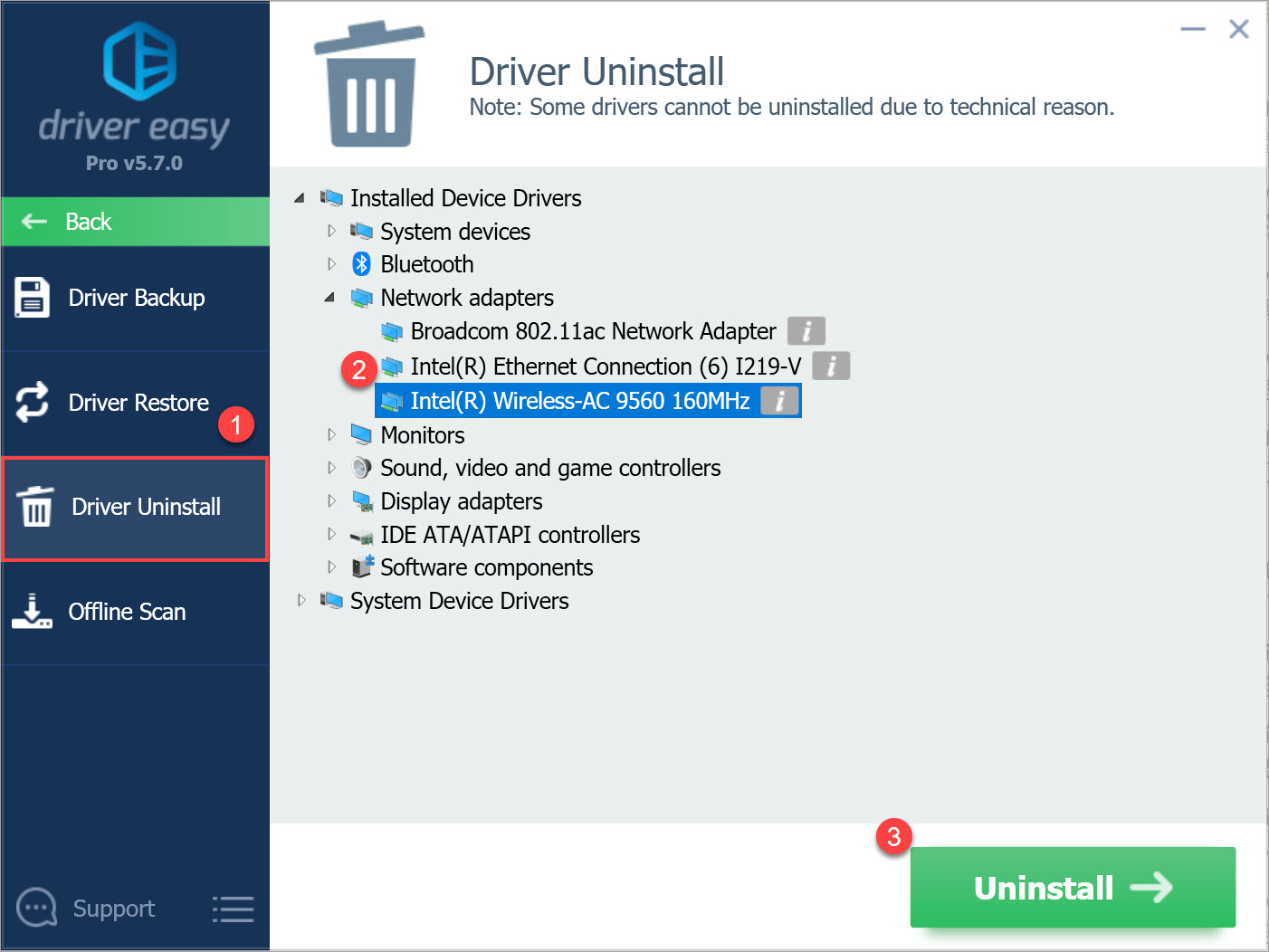Select the System devices label

455,232
